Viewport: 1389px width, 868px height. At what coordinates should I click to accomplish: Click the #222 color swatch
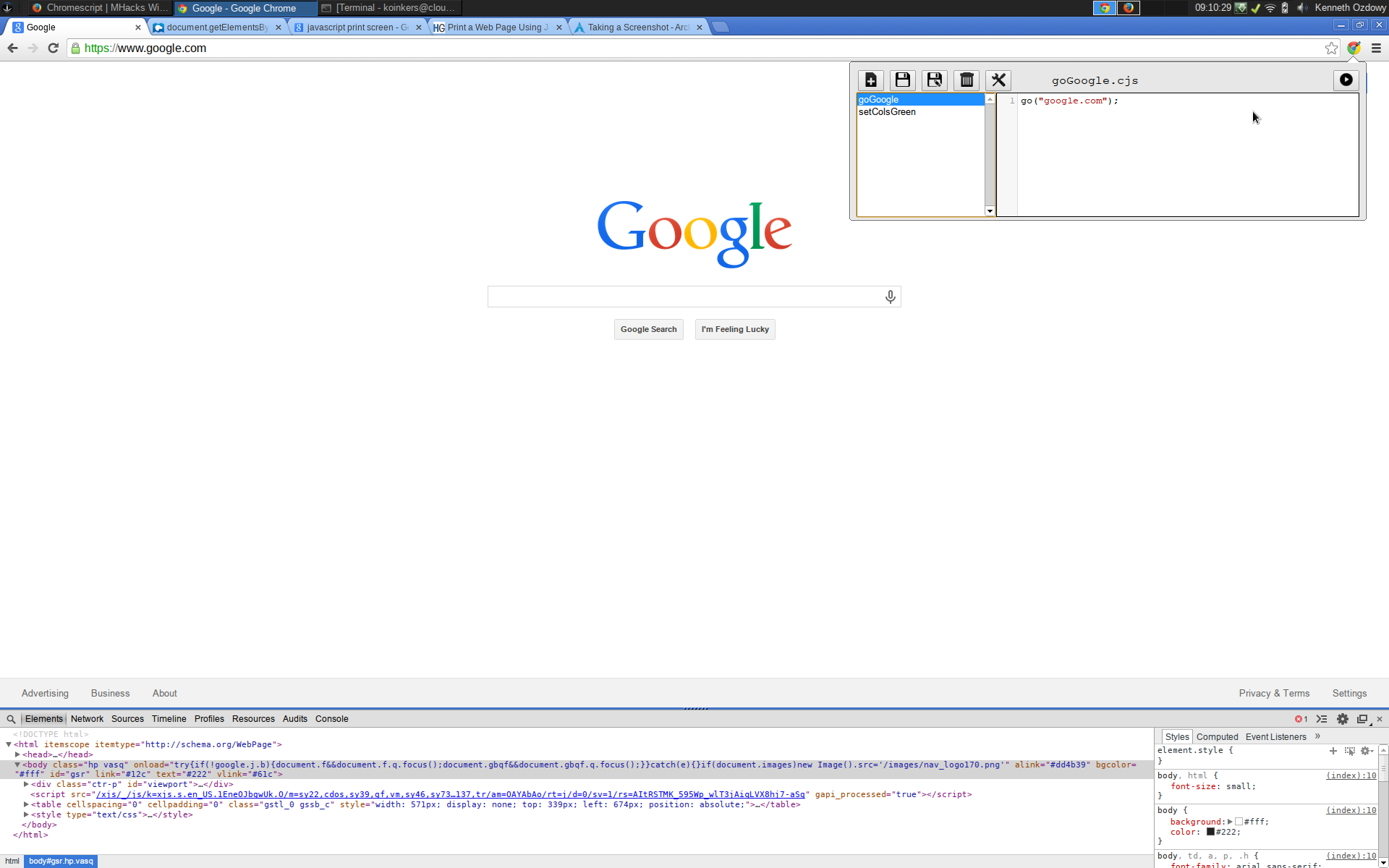pos(1210,832)
